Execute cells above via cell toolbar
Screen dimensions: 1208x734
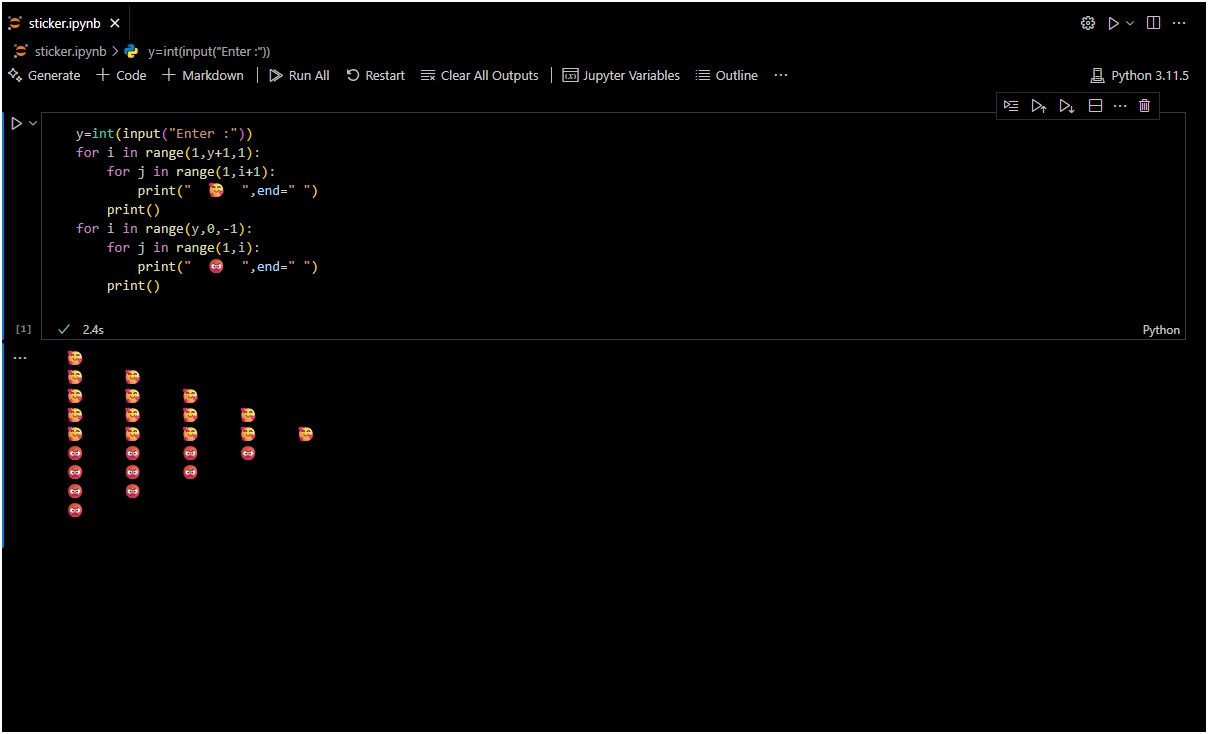(x=1039, y=106)
